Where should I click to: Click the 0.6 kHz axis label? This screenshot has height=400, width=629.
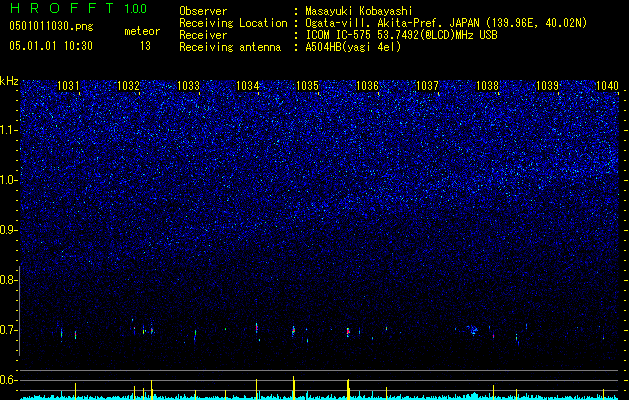pyautogui.click(x=8, y=380)
